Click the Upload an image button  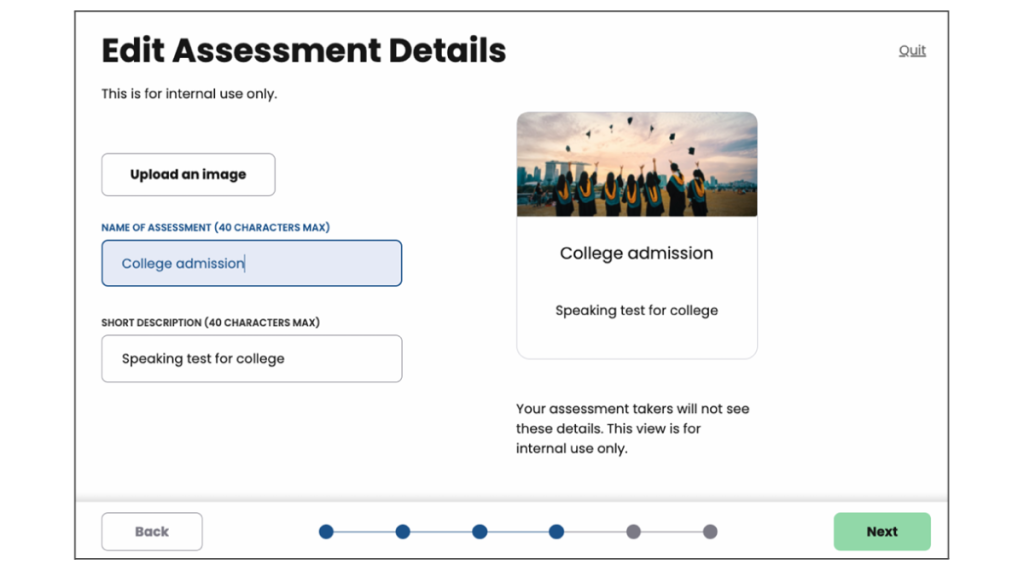click(188, 174)
